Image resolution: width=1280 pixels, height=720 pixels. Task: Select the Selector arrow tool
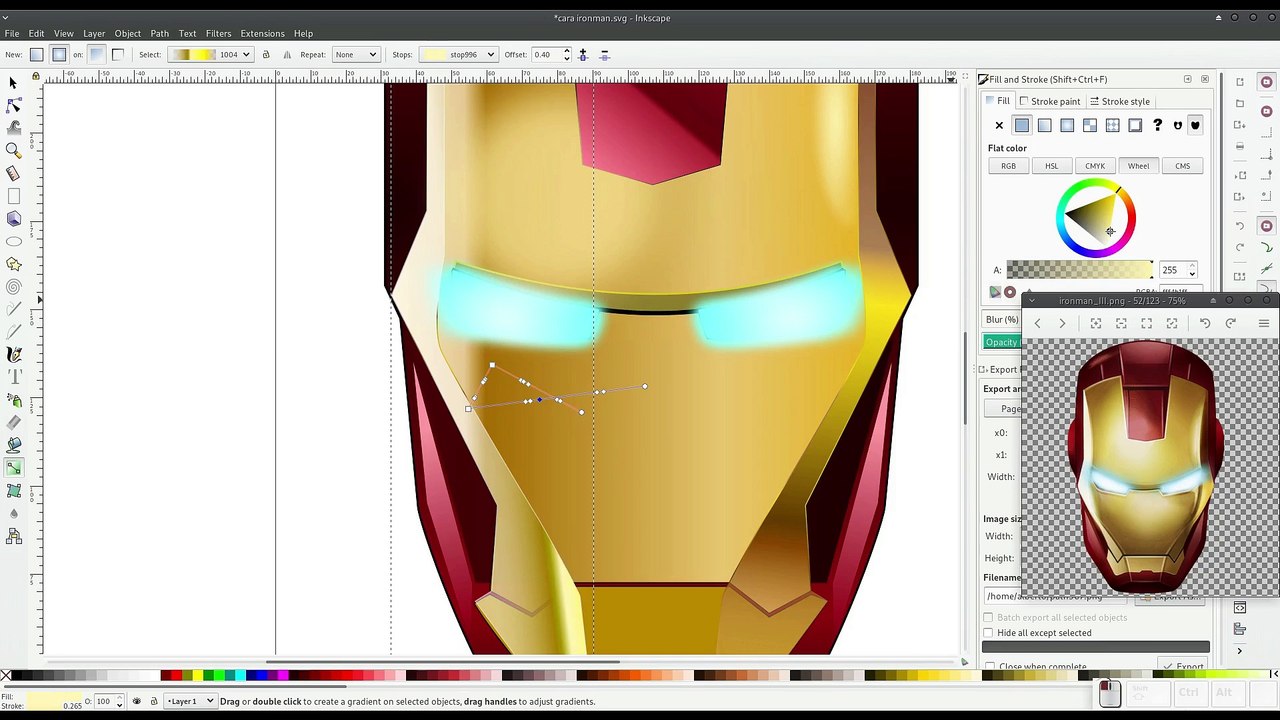pos(13,82)
